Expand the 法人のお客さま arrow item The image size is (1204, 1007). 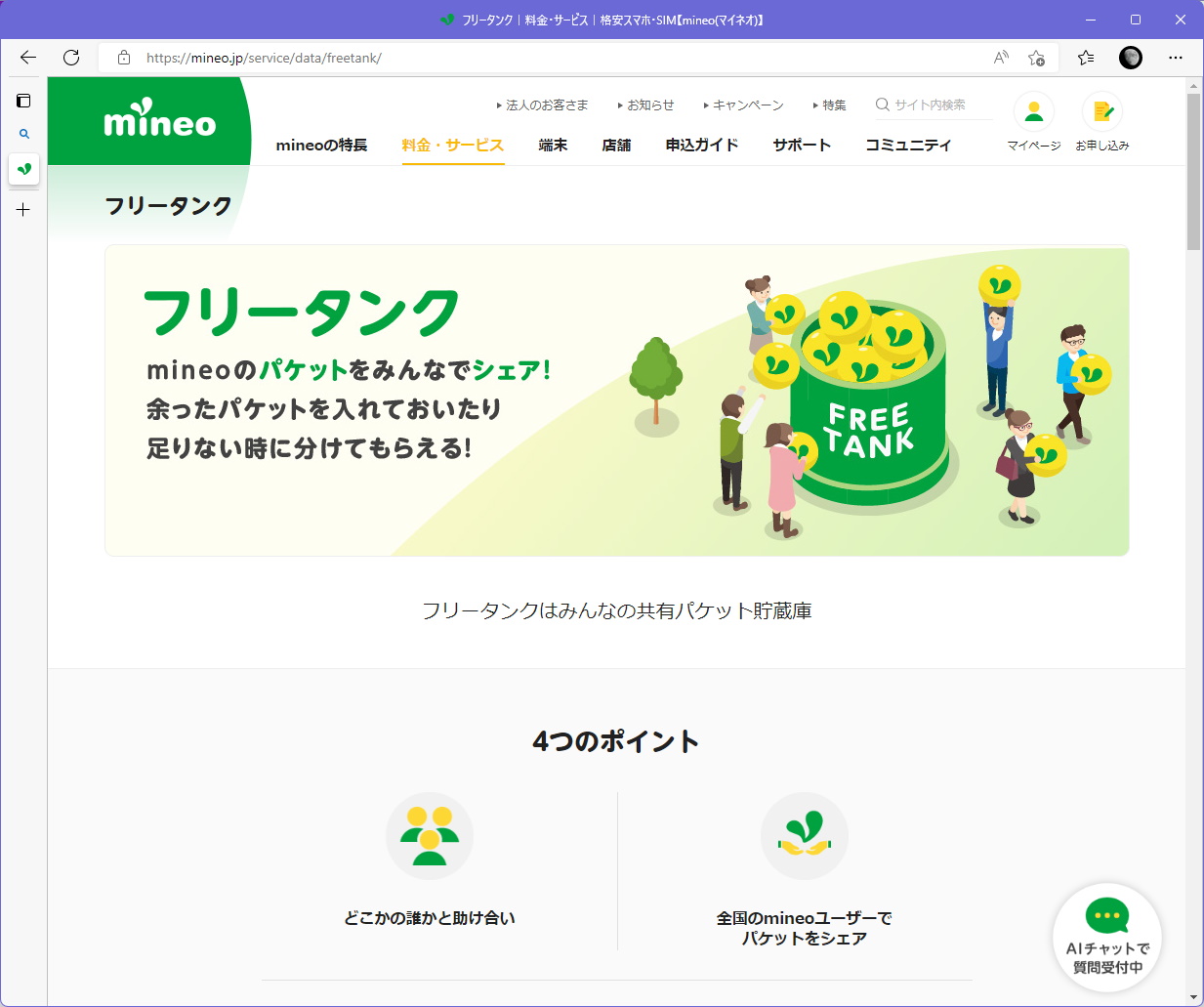coord(544,104)
